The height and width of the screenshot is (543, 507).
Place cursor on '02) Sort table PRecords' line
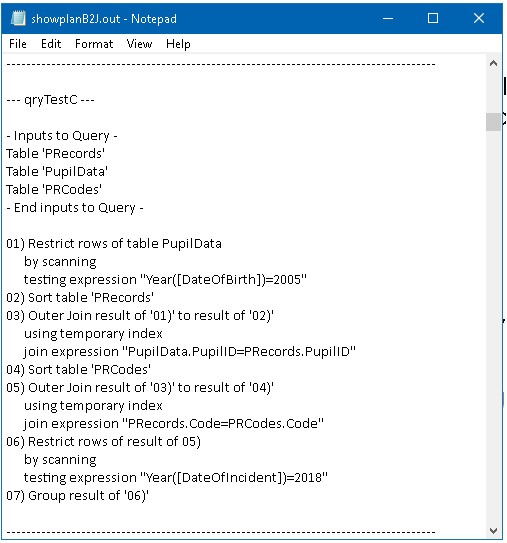tap(80, 297)
